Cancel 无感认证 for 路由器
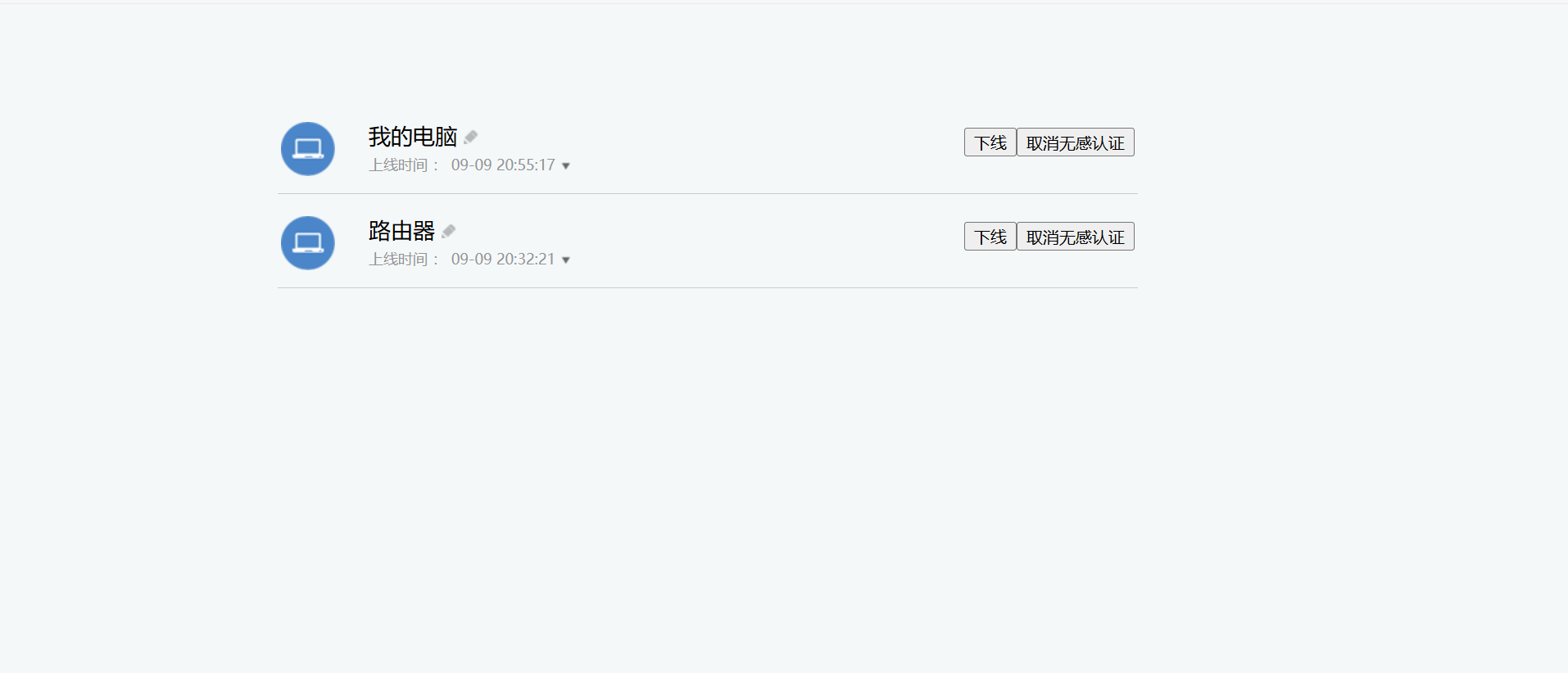Viewport: 1568px width, 673px height. point(1076,237)
